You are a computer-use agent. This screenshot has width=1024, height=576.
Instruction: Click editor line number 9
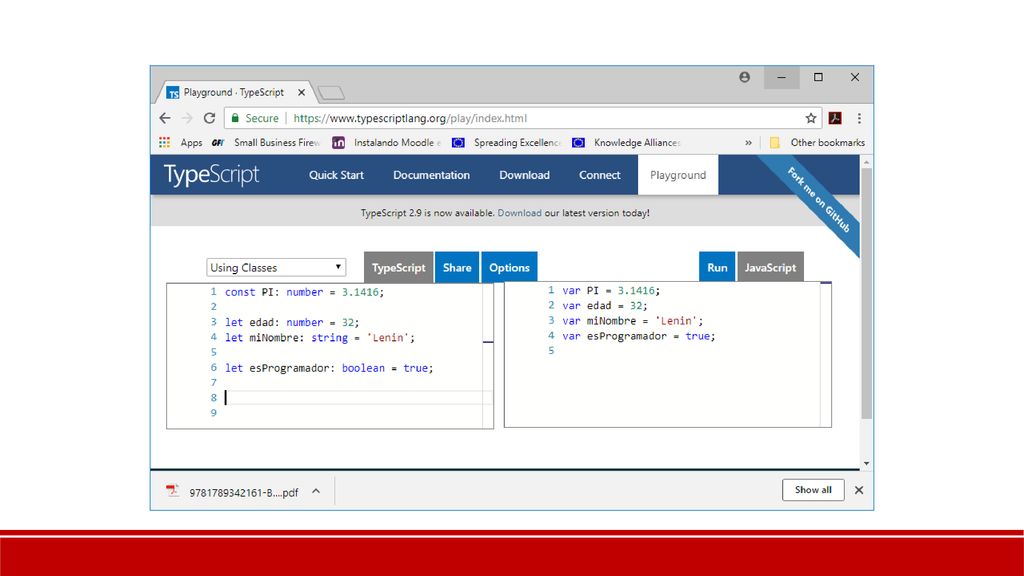(x=214, y=413)
